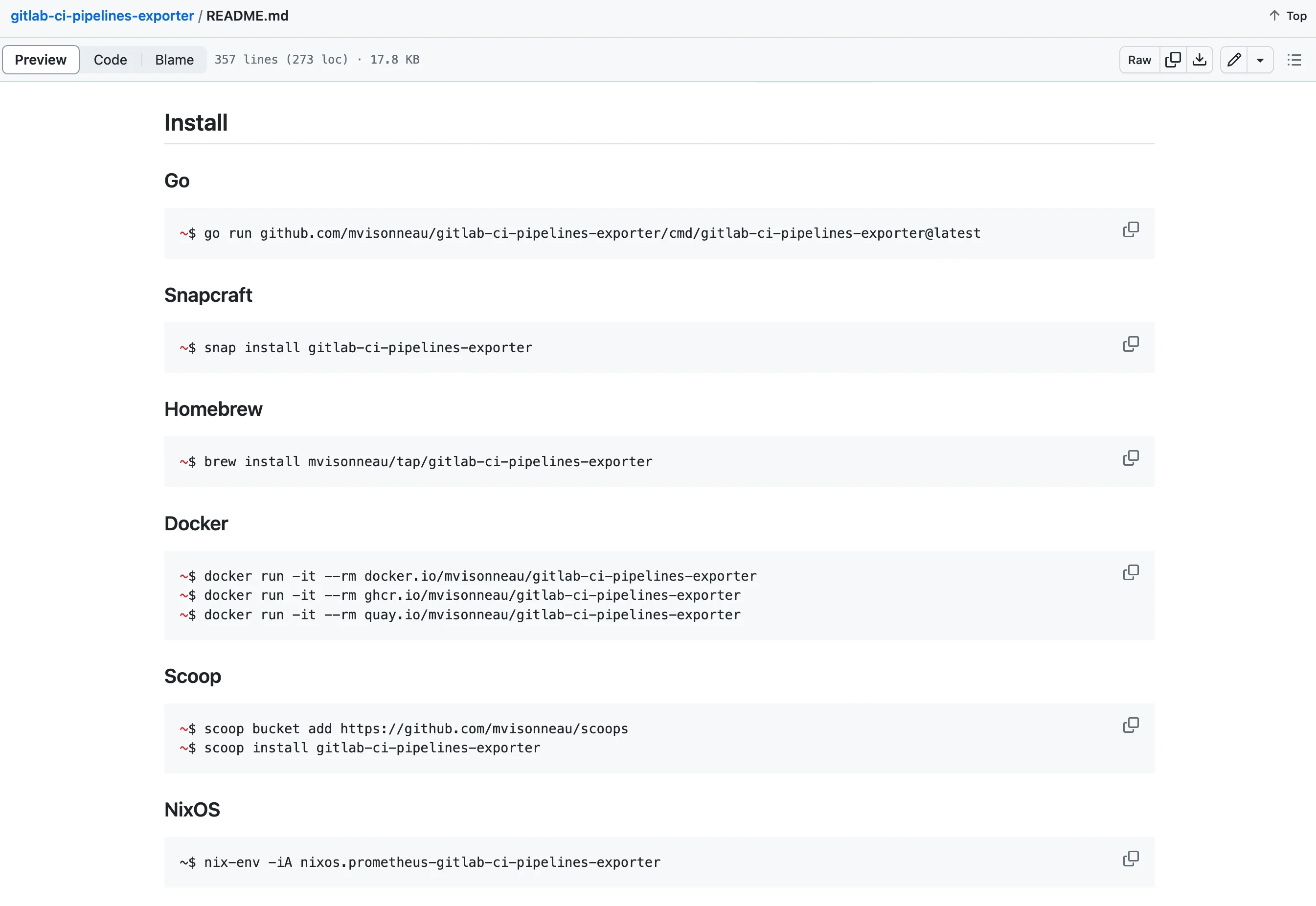Open gitlab-ci-pipelines-exporter breadcrumb link
The height and width of the screenshot is (906, 1316).
coord(102,16)
